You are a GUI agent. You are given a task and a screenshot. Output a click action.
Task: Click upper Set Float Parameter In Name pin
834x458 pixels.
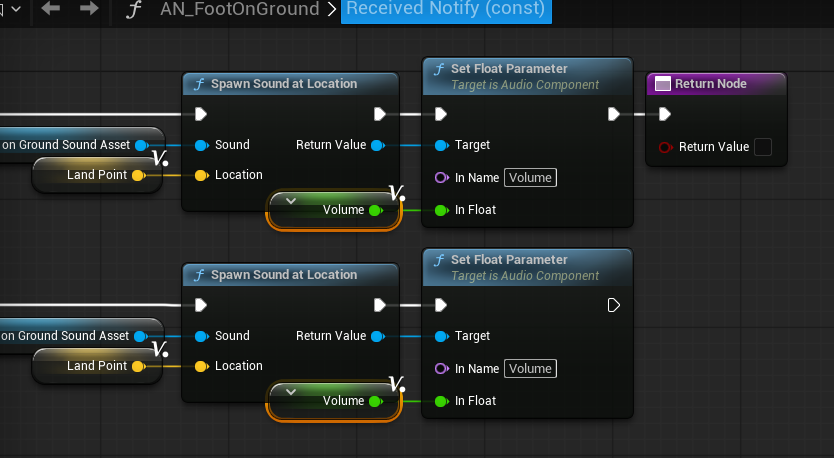tap(441, 178)
